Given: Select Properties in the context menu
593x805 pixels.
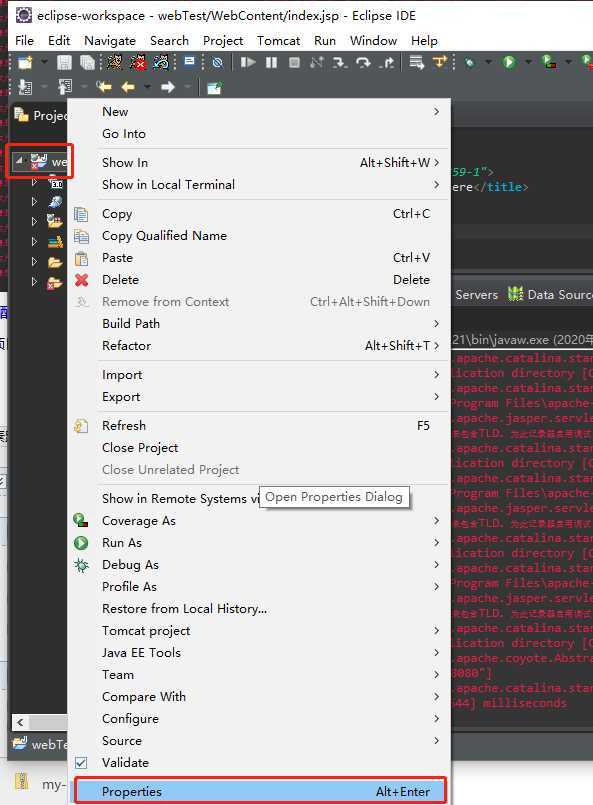Looking at the screenshot, I should coord(260,792).
